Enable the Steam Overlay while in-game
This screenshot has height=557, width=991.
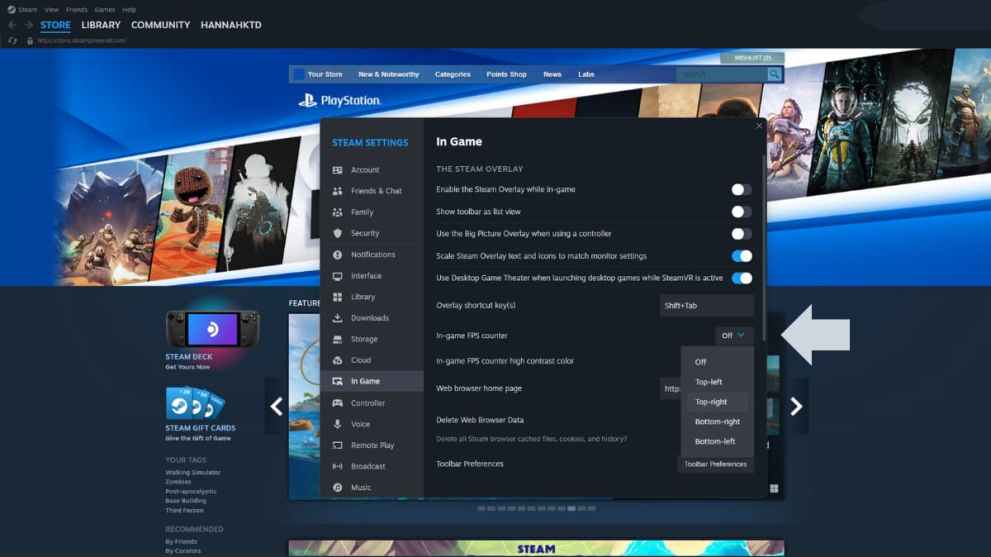(x=740, y=189)
